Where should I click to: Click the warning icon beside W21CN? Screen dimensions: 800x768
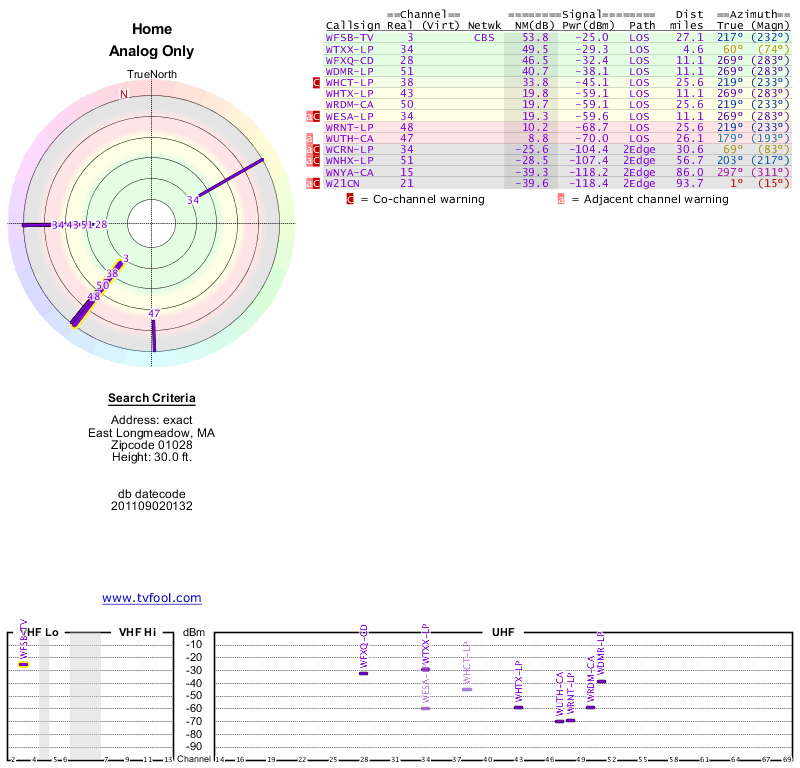313,183
